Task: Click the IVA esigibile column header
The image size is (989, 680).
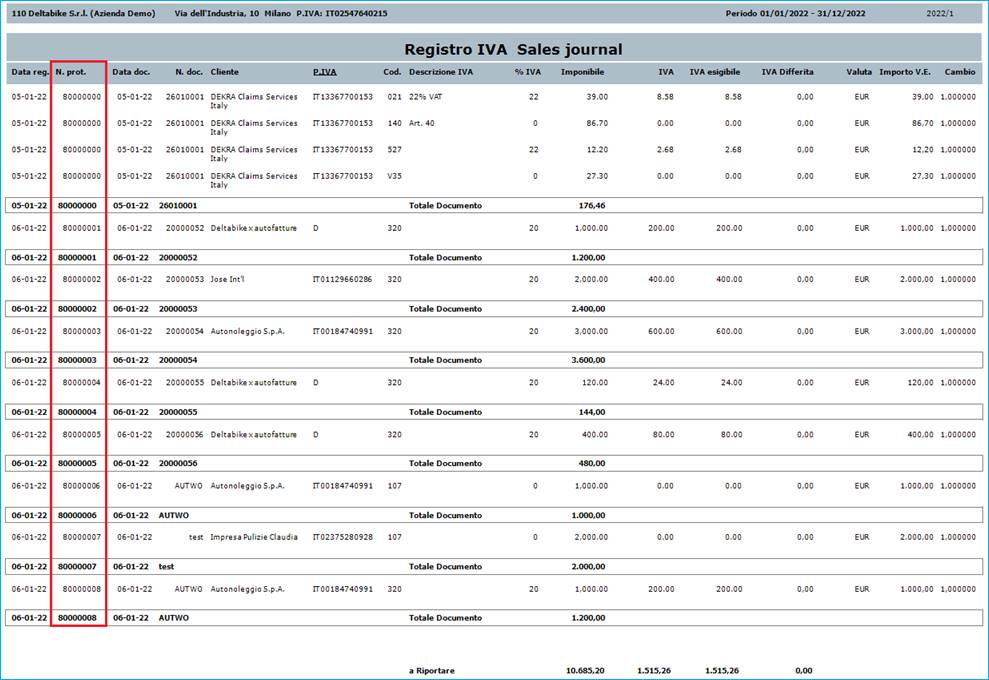Action: point(715,73)
